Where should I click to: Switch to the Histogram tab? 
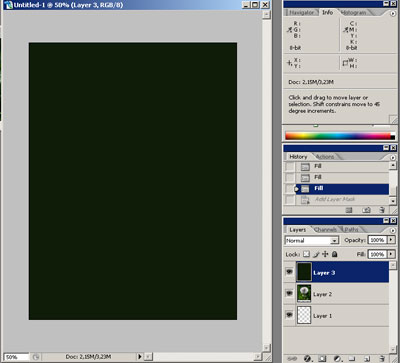pos(353,13)
